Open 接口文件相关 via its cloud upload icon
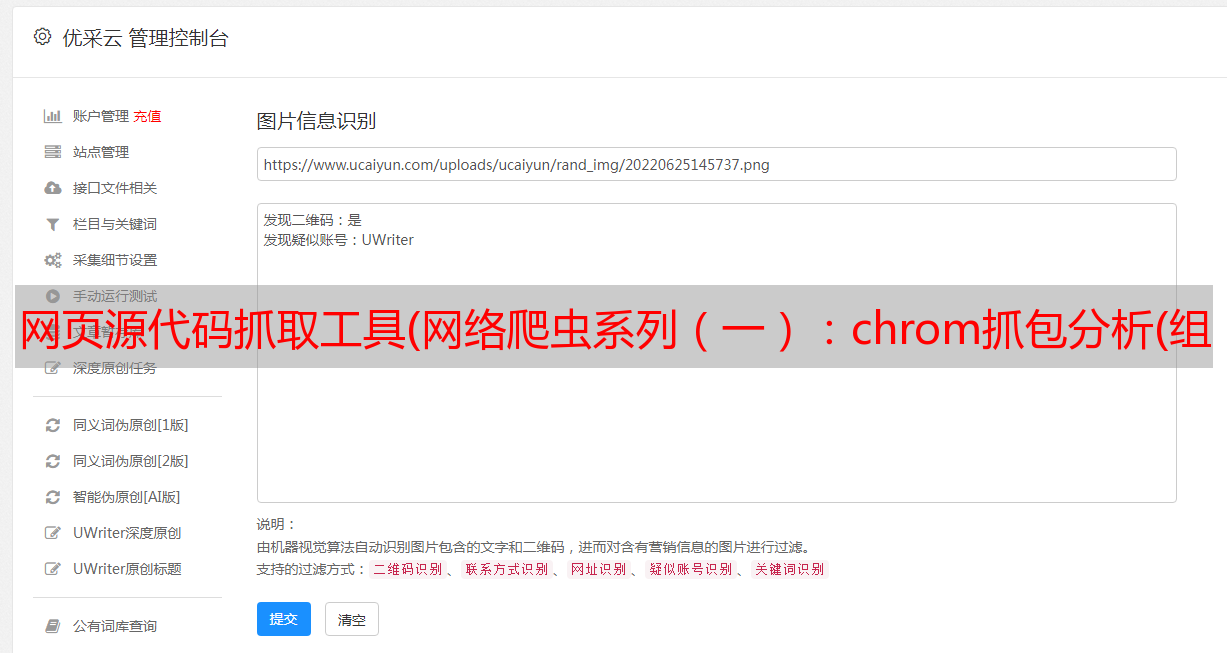Viewport: 1227px width, 653px height. [x=53, y=188]
